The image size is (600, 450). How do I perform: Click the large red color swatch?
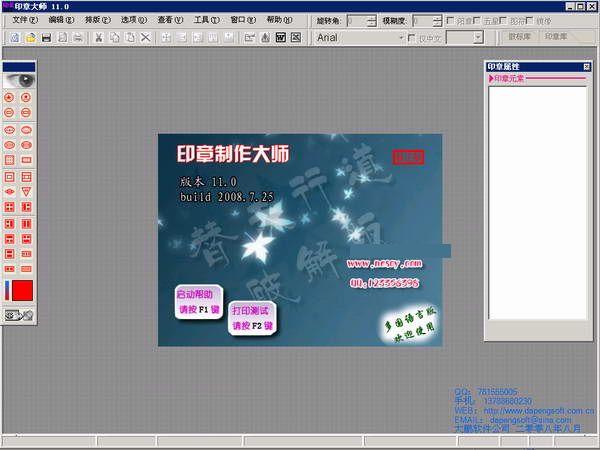point(23,290)
